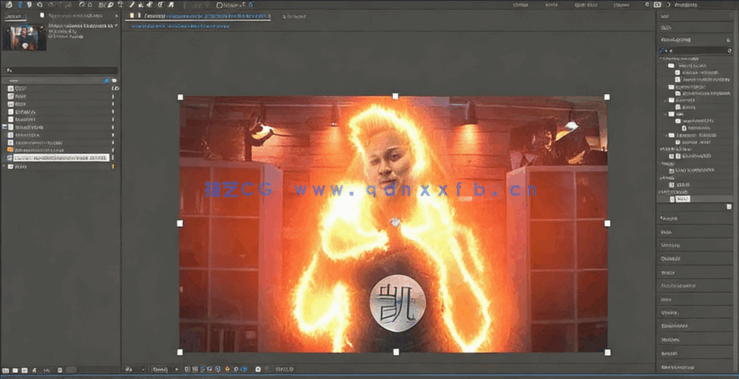Switch to the second viewer tab beside Composition

[295, 16]
